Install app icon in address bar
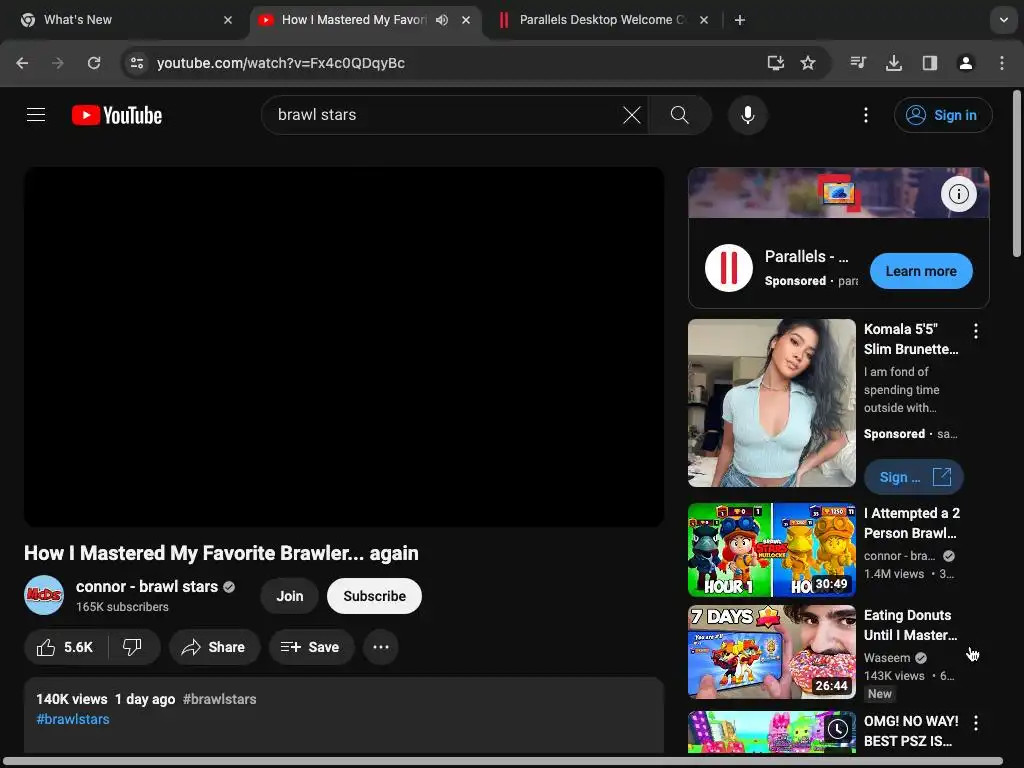This screenshot has width=1024, height=768. [x=775, y=63]
